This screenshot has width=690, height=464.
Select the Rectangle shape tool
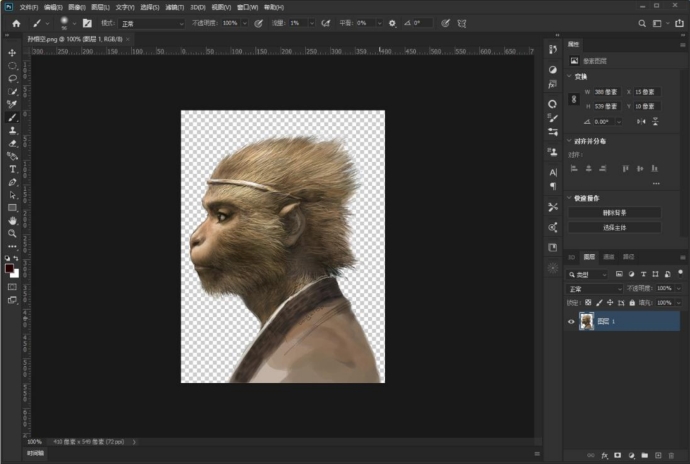[x=12, y=208]
